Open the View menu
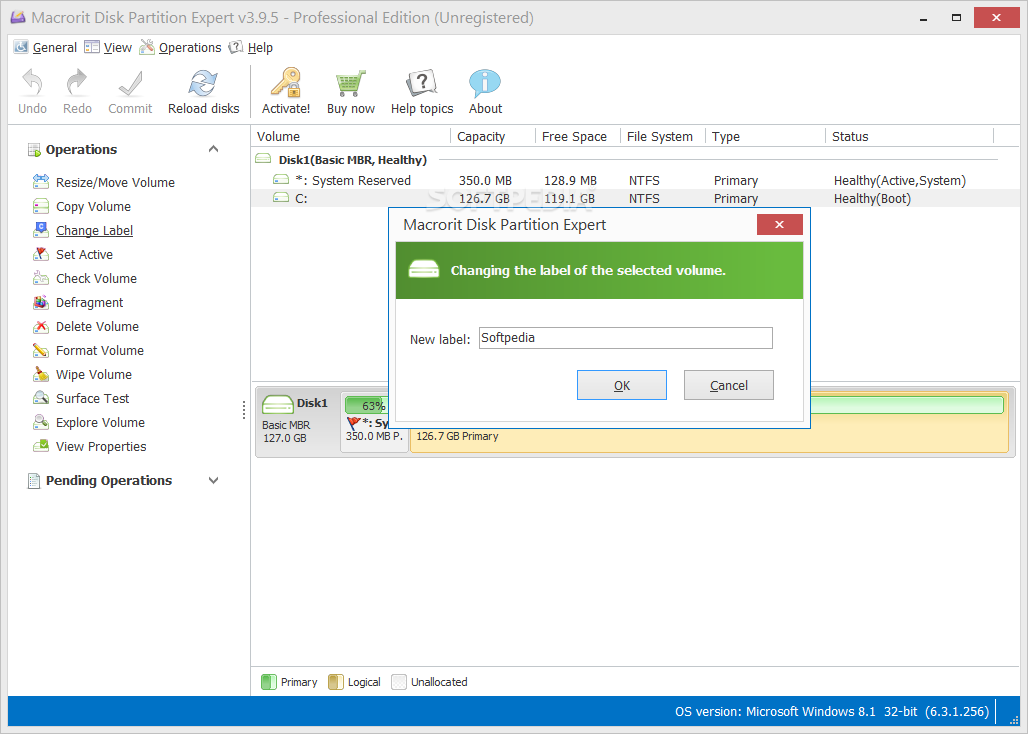The width and height of the screenshot is (1028, 734). point(108,48)
